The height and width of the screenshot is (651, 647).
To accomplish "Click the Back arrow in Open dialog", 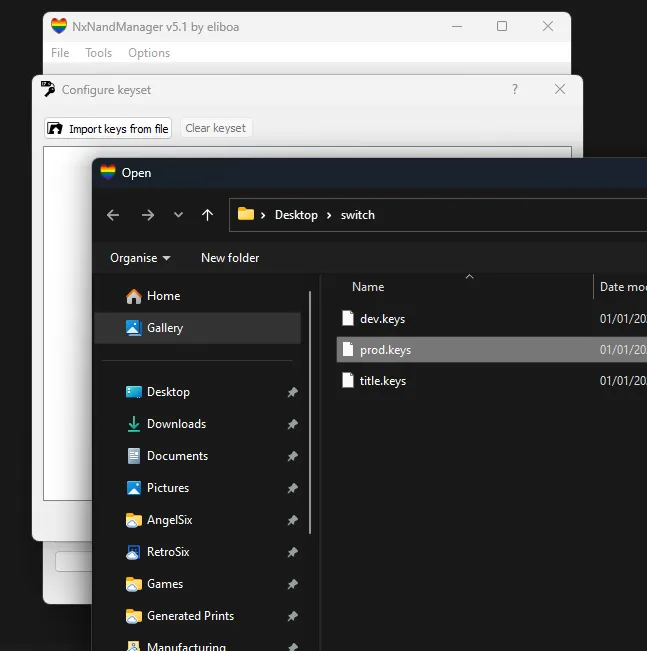I will [x=113, y=215].
